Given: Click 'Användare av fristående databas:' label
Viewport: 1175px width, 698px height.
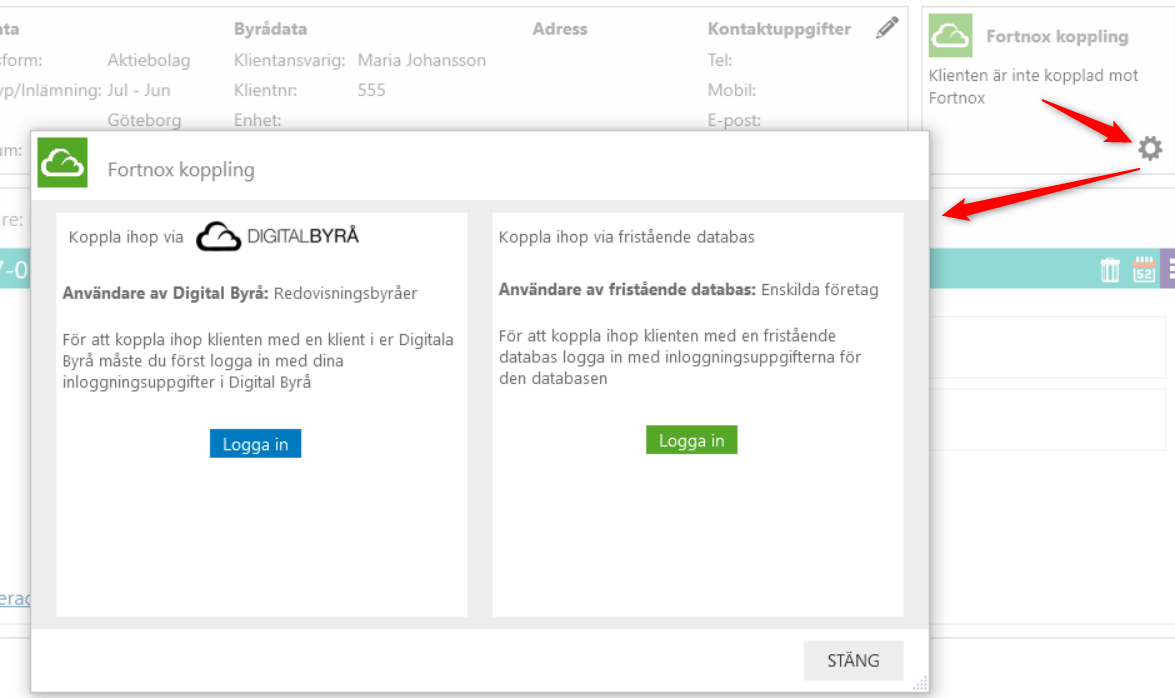Looking at the screenshot, I should (x=627, y=289).
